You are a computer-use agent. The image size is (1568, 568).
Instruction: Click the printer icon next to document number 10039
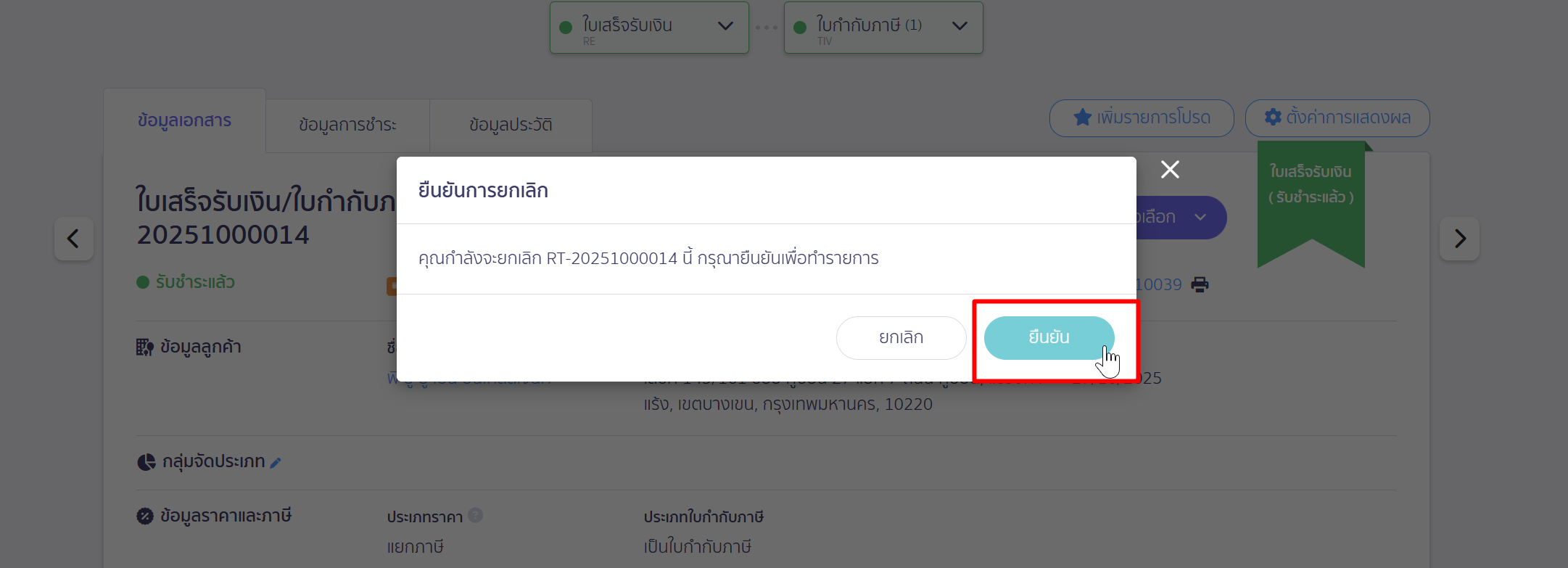pyautogui.click(x=1200, y=284)
